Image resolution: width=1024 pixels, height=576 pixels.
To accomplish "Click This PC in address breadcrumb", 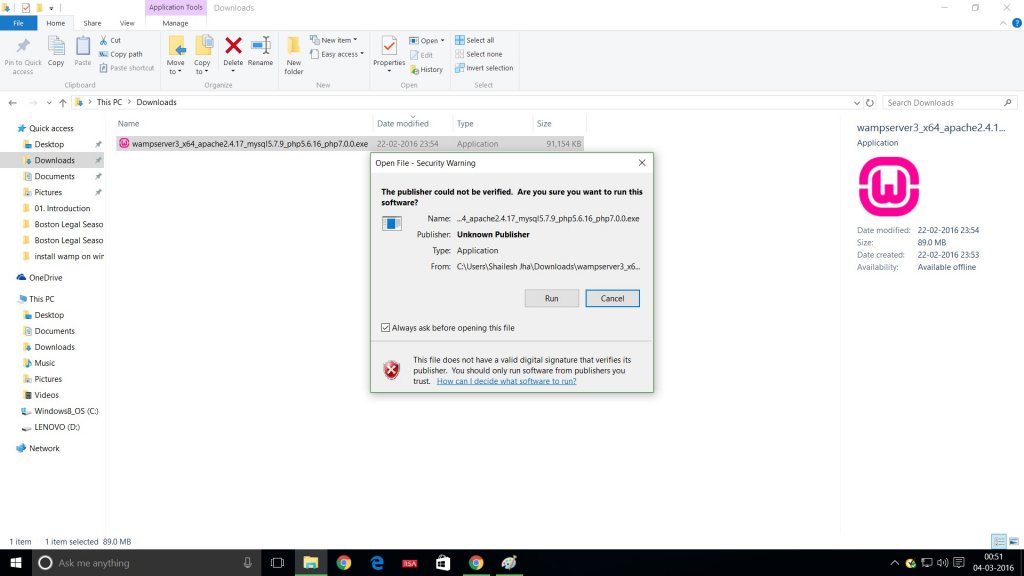I will [109, 102].
